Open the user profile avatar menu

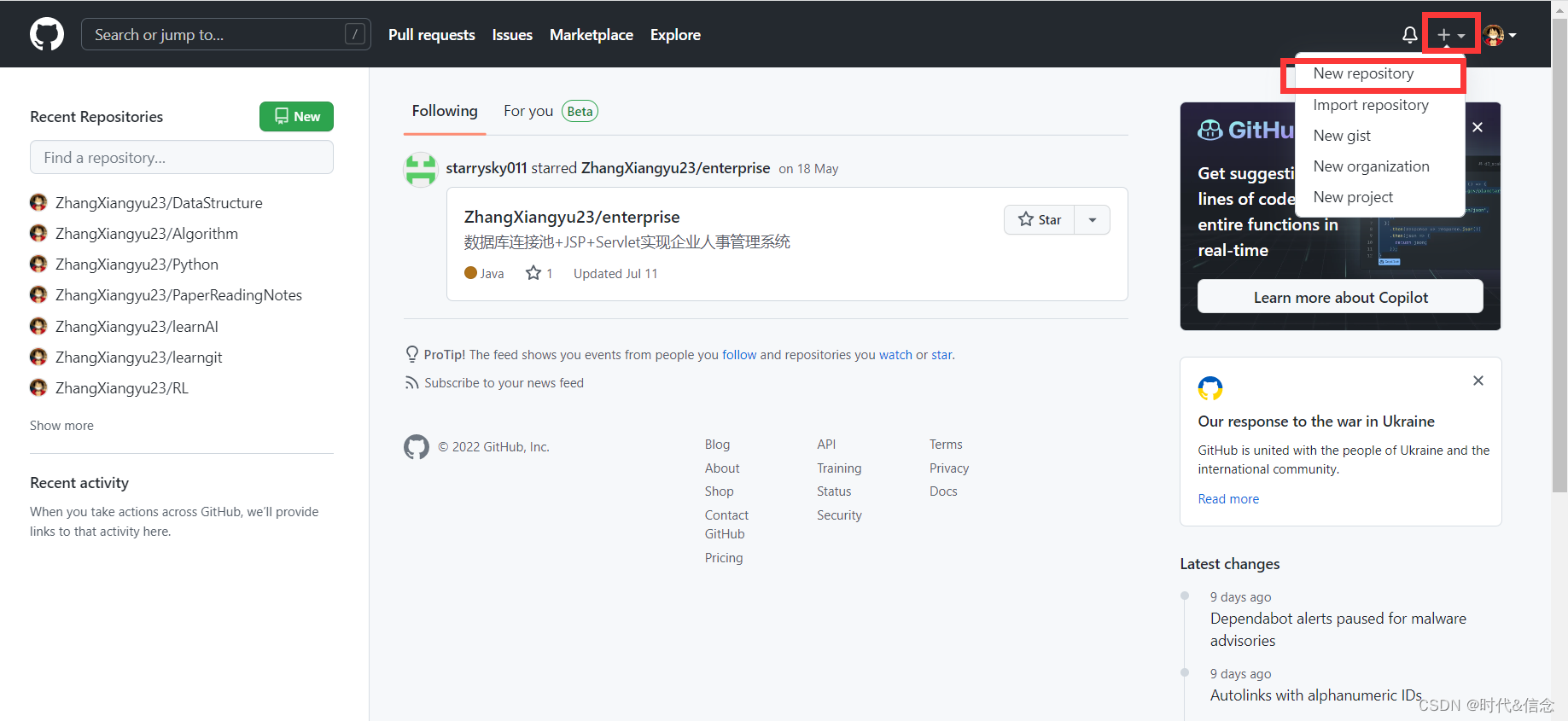pos(1499,35)
